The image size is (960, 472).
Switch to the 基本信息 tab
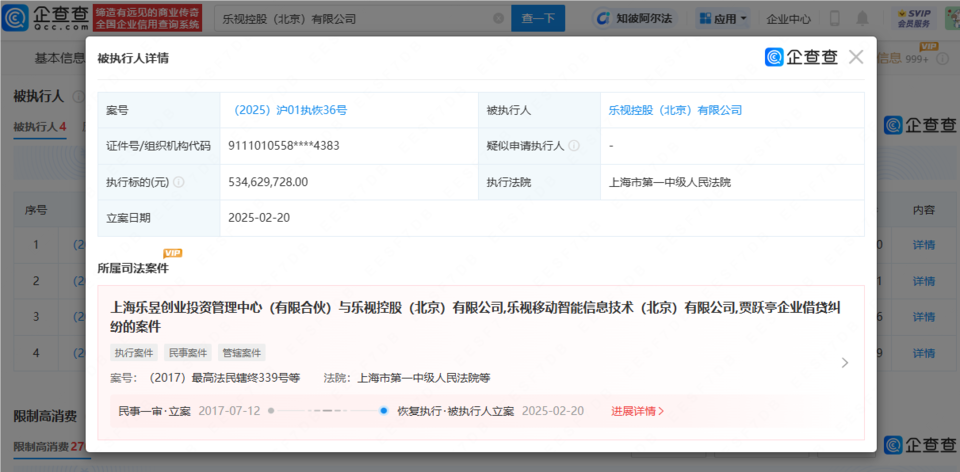[60, 58]
